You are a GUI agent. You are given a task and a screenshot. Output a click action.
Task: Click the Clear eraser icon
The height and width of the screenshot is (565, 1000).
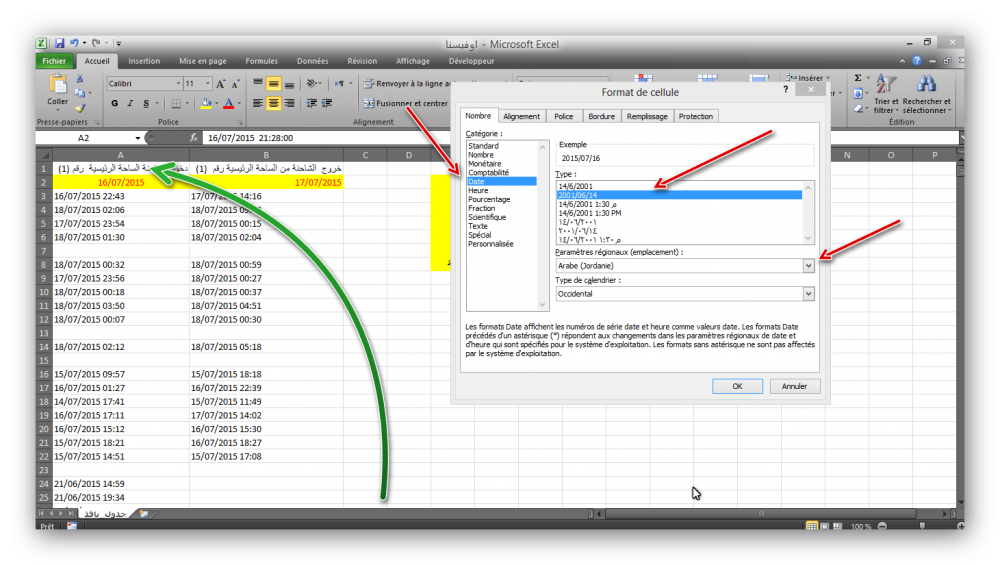pyautogui.click(x=858, y=109)
